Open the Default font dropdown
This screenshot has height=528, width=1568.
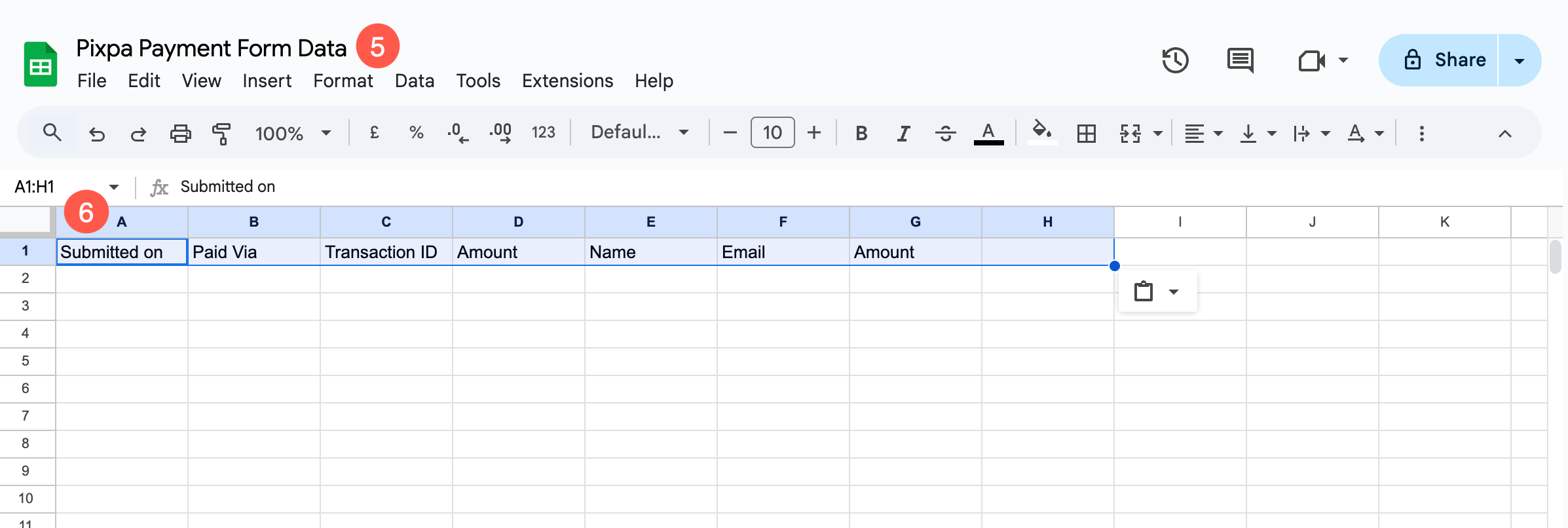click(x=640, y=133)
